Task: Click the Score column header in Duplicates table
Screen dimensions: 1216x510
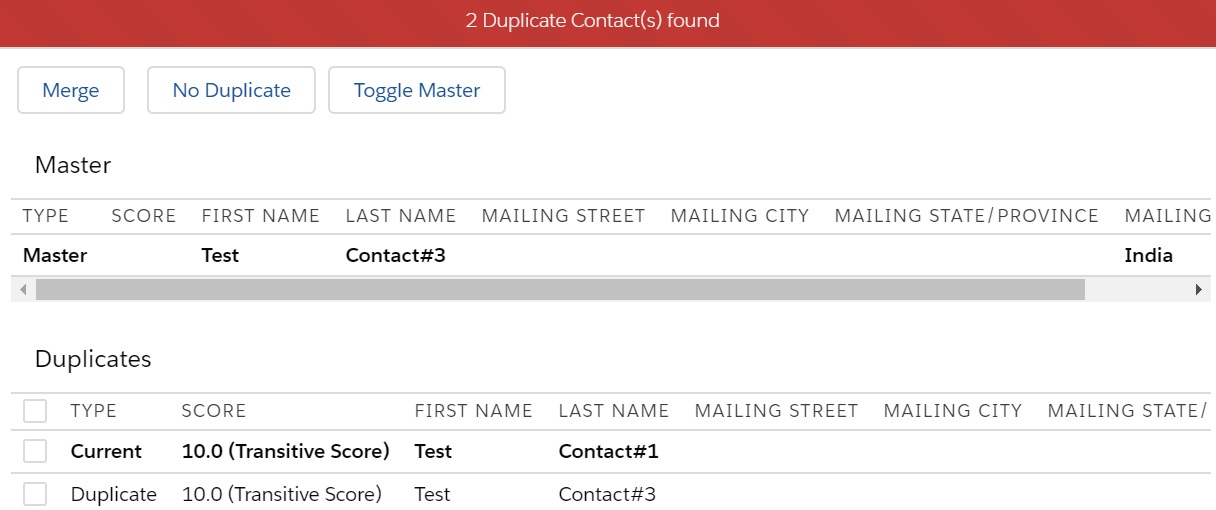Action: (213, 411)
